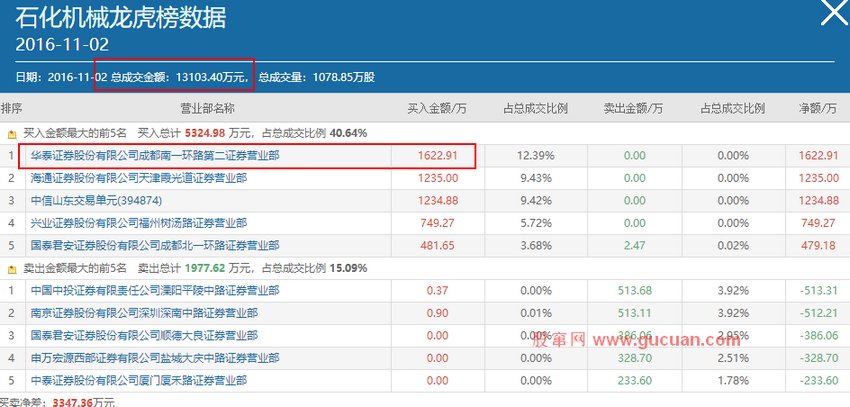This screenshot has height=407, width=850.
Task: Click the 净额/万 column header
Action: pyautogui.click(x=817, y=108)
